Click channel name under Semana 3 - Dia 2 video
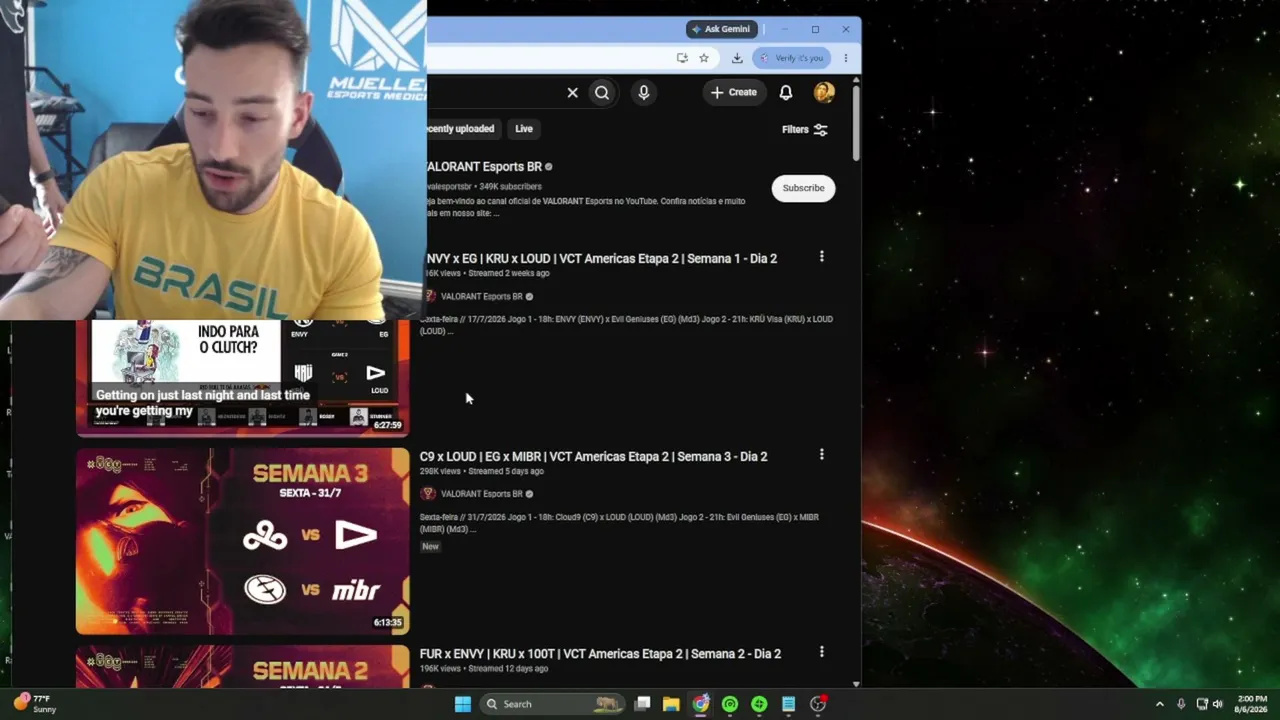 [x=482, y=494]
